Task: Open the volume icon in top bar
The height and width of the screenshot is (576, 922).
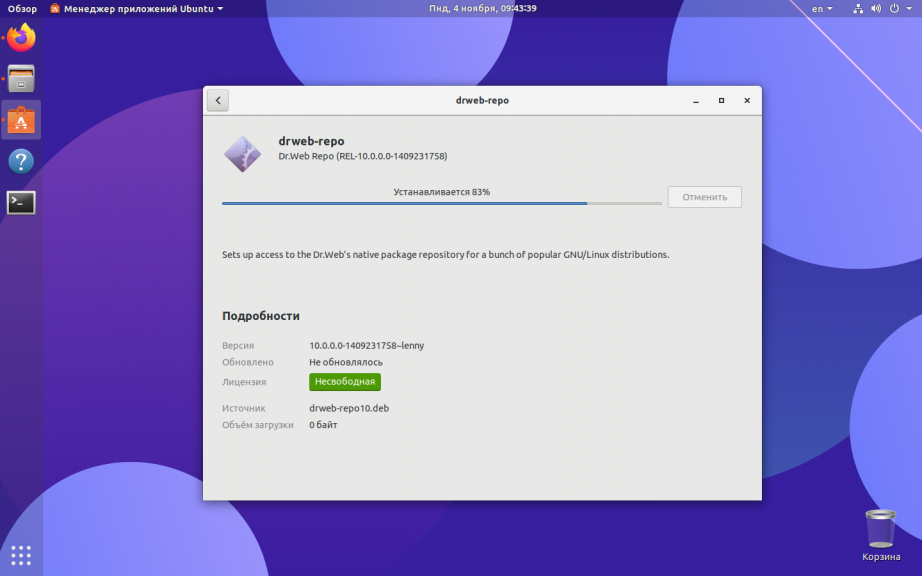Action: click(x=876, y=9)
